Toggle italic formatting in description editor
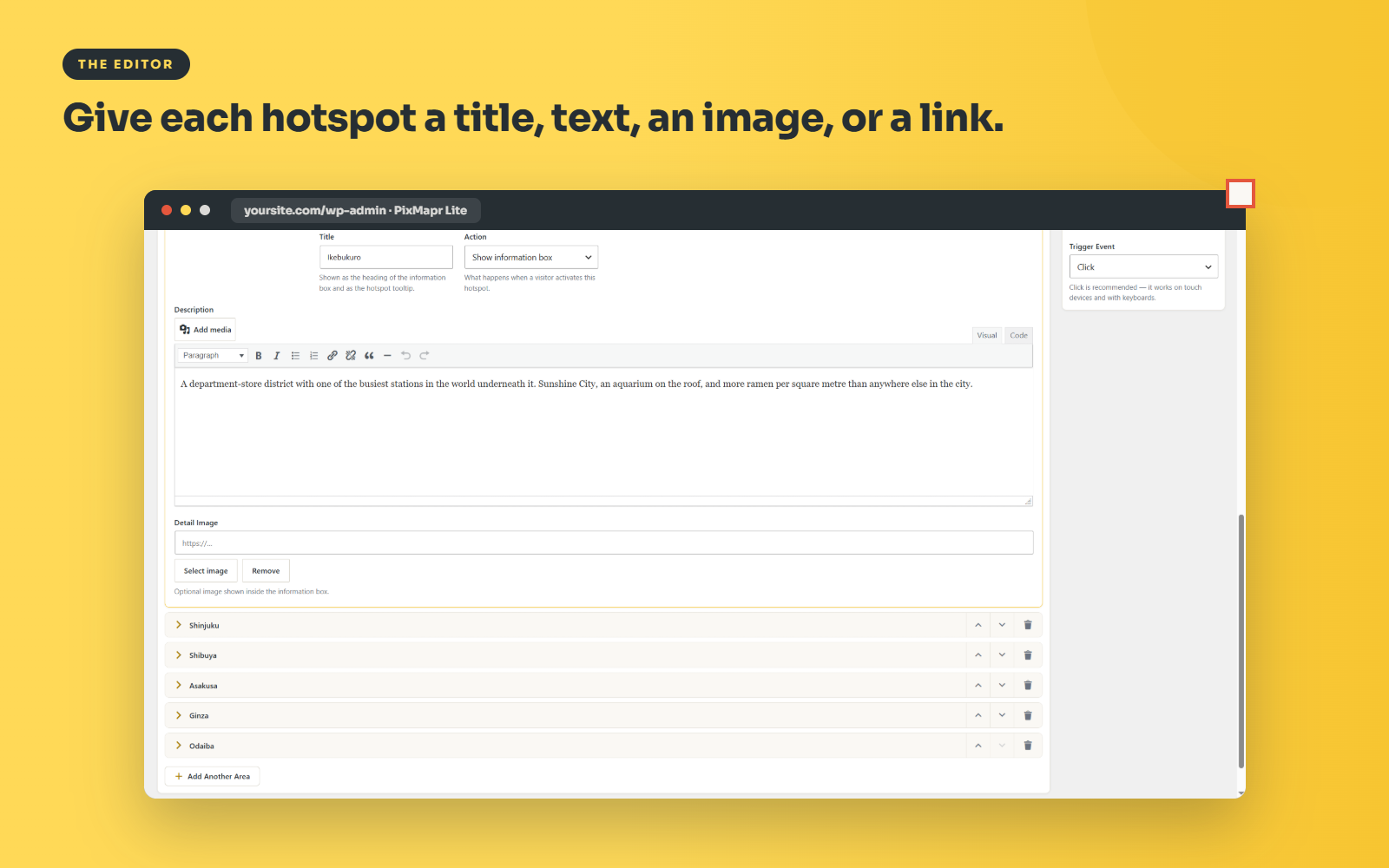 pos(277,356)
